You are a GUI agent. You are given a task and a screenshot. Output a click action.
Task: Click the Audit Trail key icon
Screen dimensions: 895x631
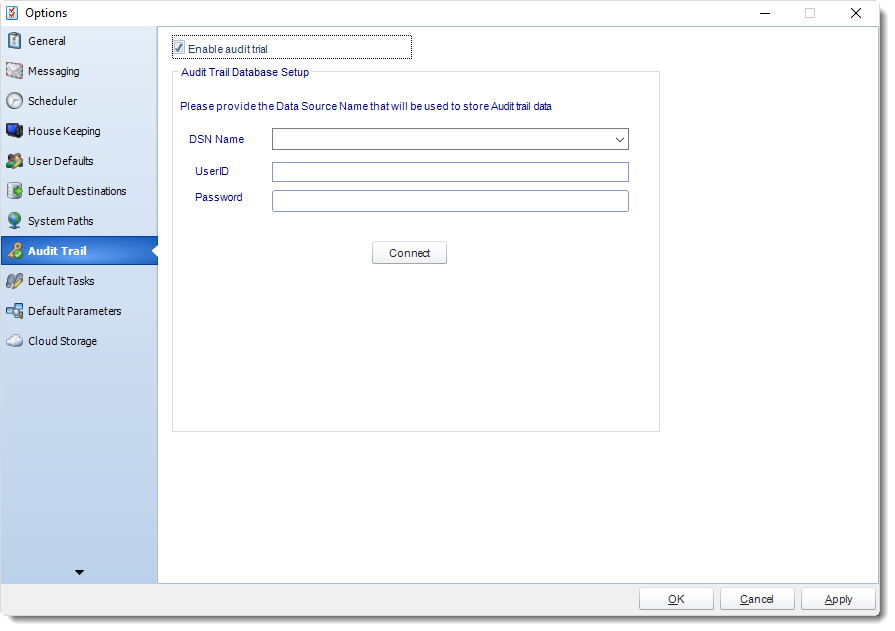tap(15, 251)
